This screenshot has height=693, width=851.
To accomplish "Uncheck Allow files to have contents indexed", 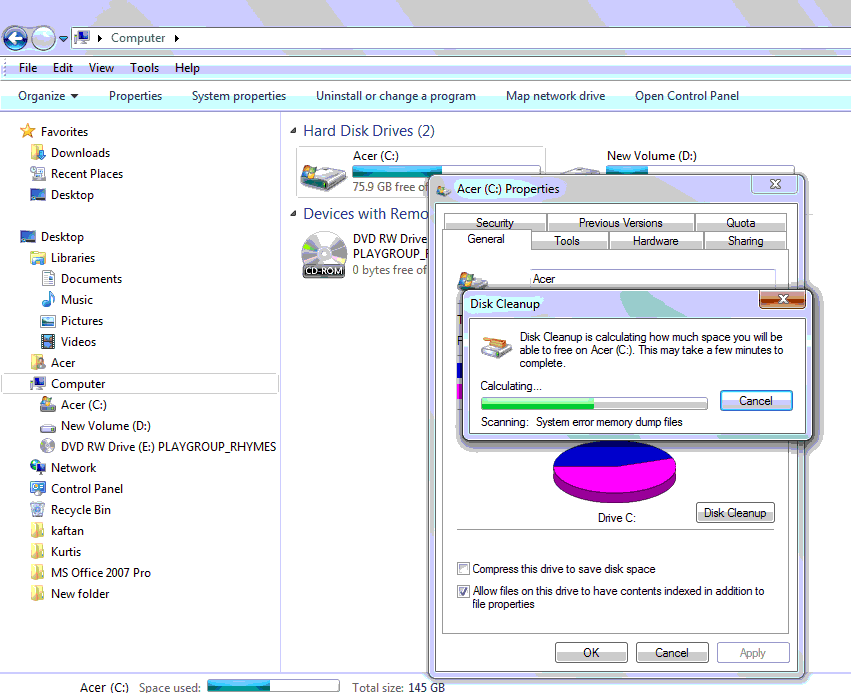I will pos(463,592).
